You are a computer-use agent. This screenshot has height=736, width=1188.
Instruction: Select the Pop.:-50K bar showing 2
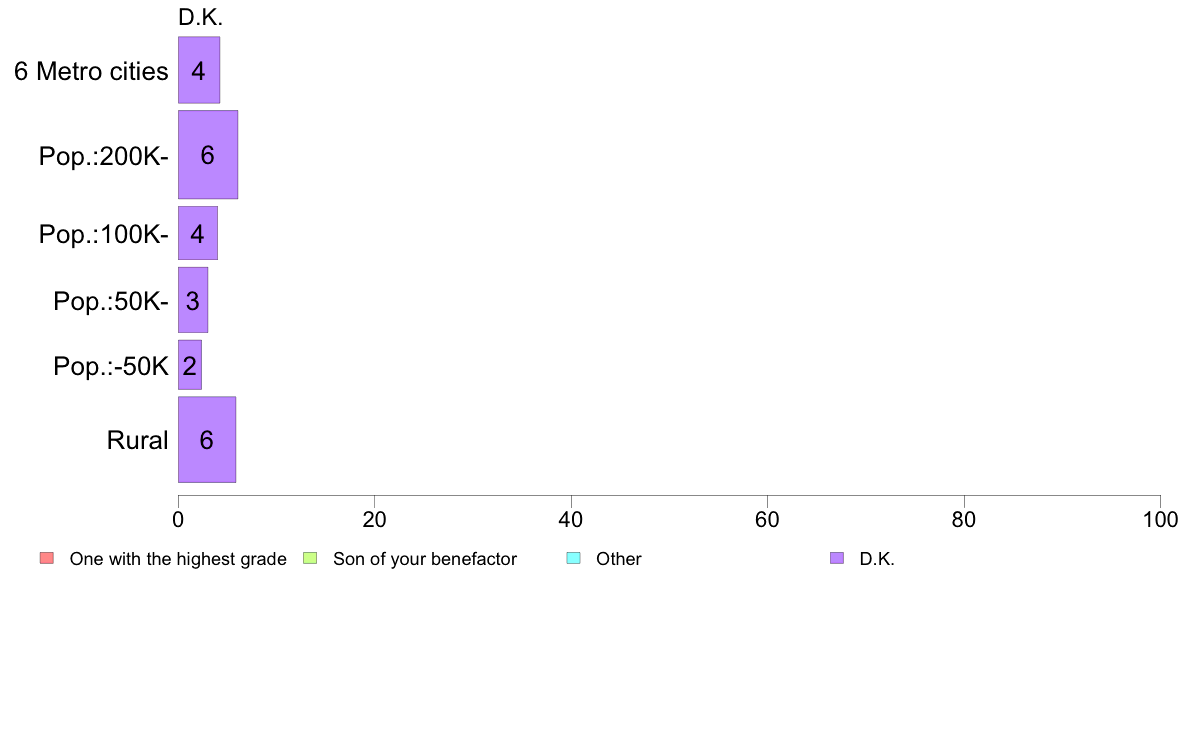tap(189, 365)
